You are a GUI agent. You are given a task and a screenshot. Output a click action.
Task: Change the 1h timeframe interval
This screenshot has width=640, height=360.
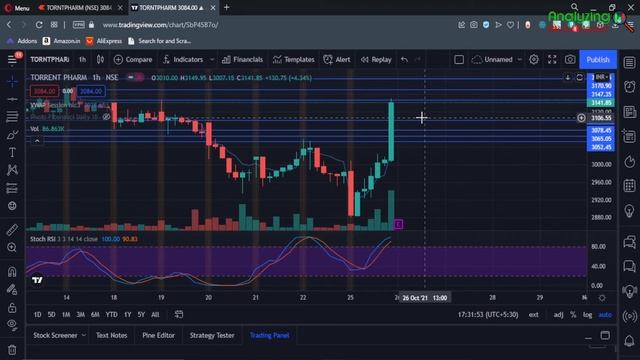(x=82, y=60)
